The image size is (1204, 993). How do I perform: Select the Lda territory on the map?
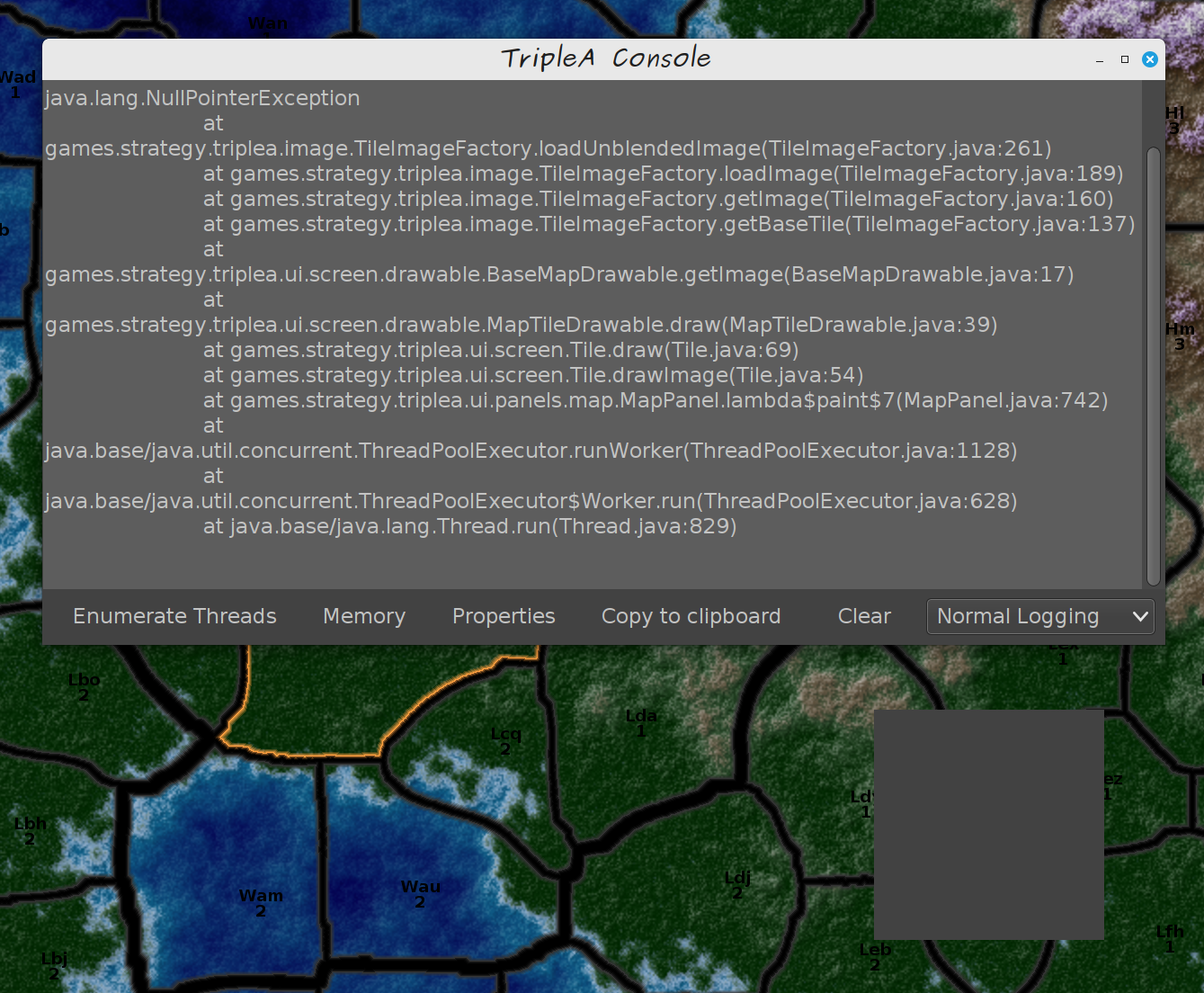pos(641,723)
